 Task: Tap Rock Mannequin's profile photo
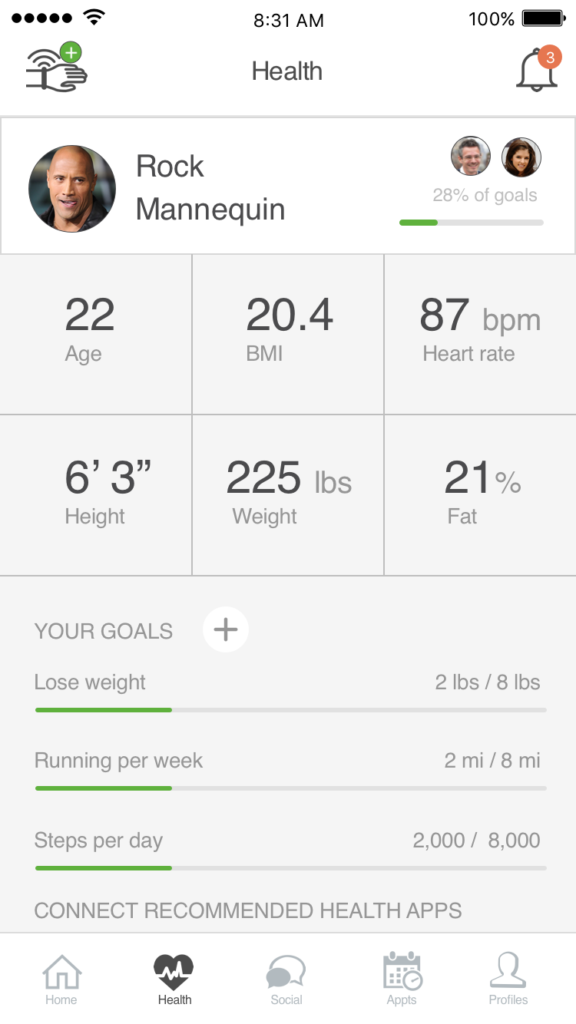click(x=72, y=189)
